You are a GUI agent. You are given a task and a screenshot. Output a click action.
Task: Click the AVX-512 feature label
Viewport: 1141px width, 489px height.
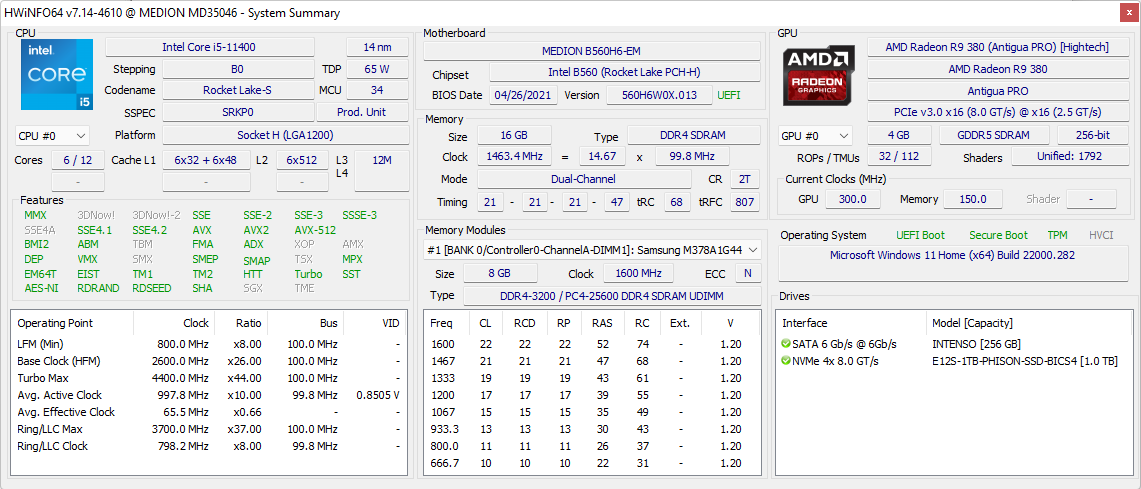(315, 230)
